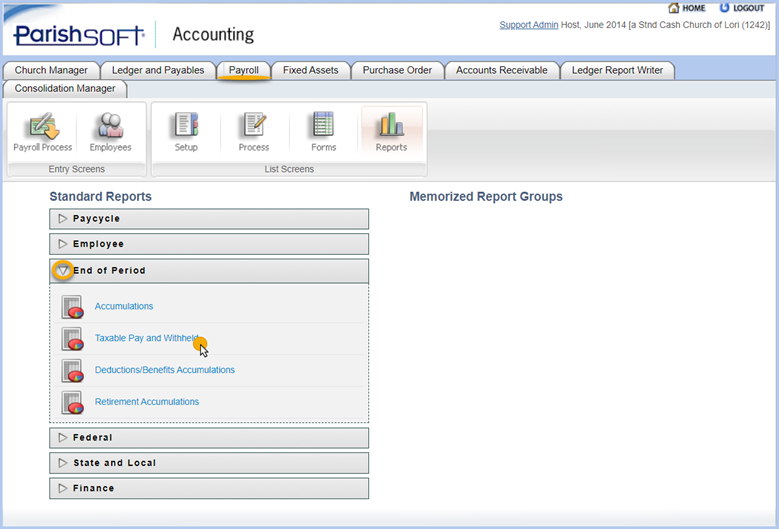The height and width of the screenshot is (529, 779).
Task: Select the Payroll tab
Action: click(243, 71)
